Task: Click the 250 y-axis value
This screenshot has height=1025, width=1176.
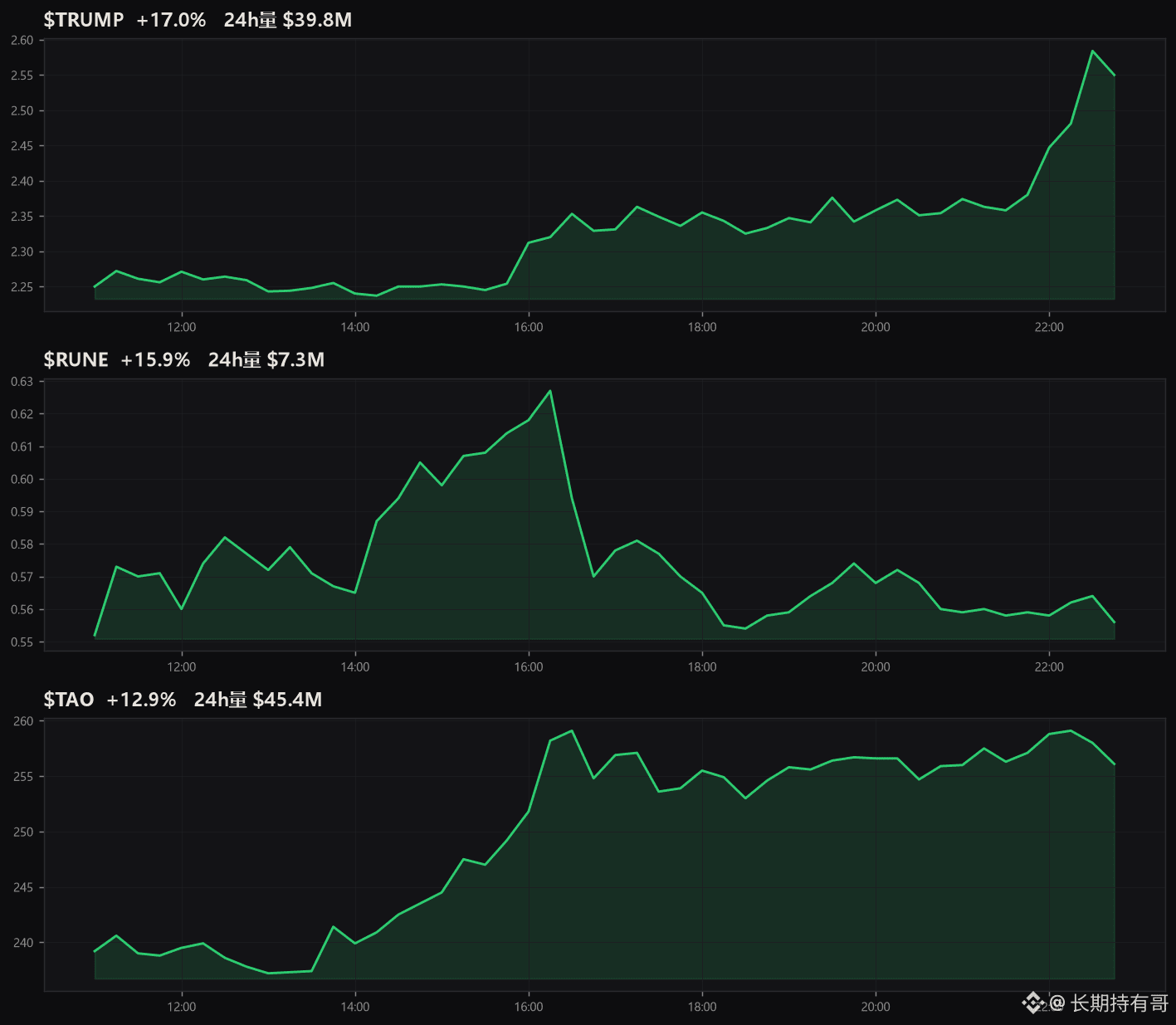Action: coord(23,832)
